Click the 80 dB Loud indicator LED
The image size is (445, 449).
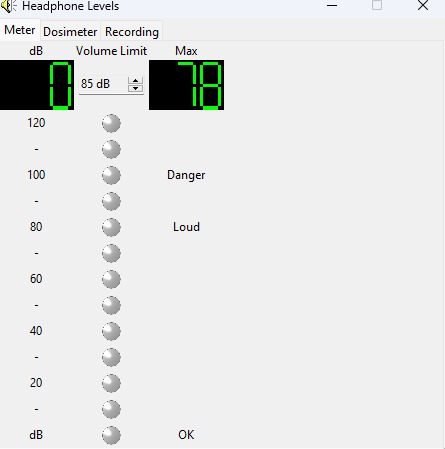pyautogui.click(x=111, y=227)
